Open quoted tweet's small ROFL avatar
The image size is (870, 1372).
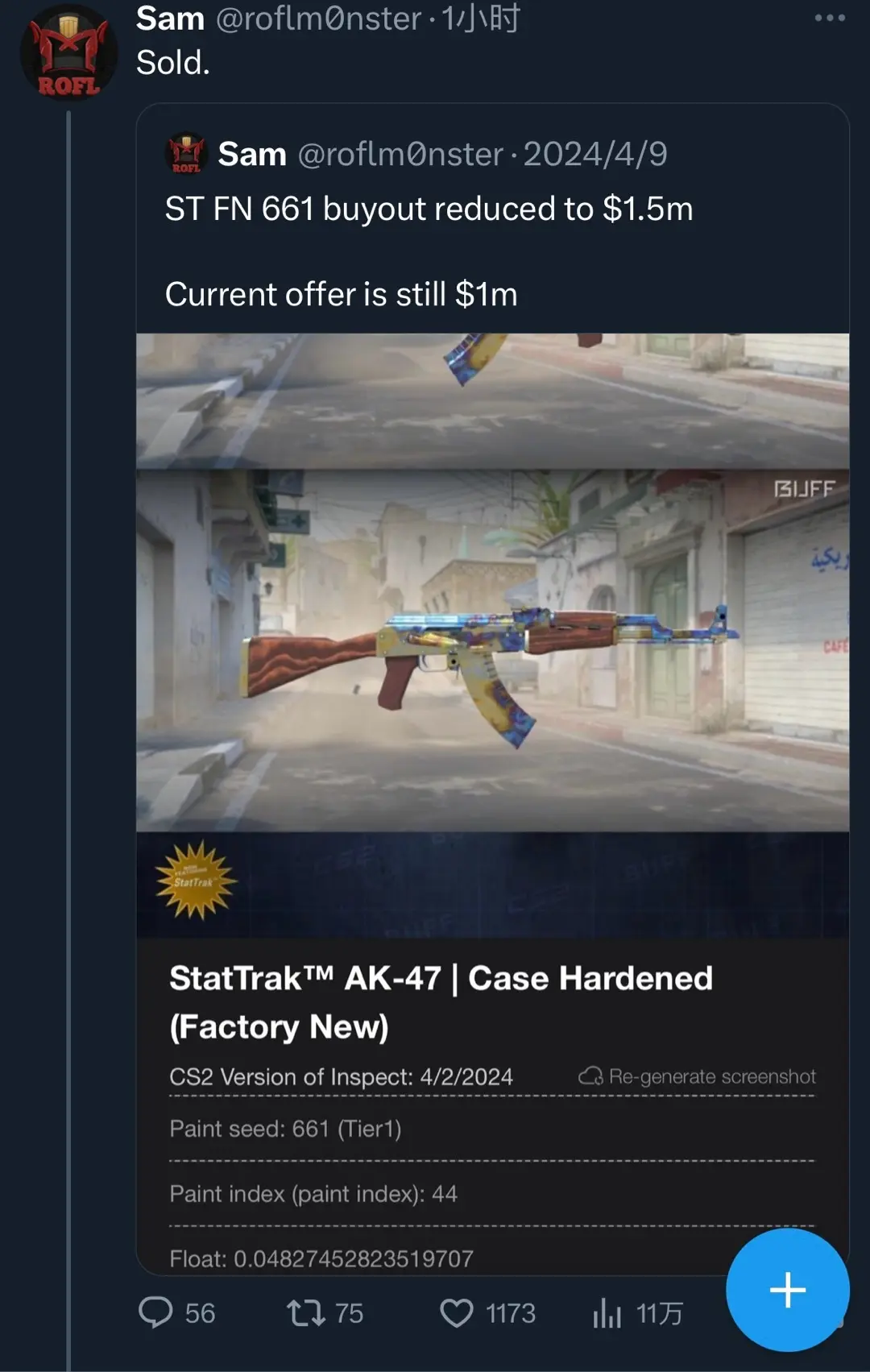click(186, 153)
